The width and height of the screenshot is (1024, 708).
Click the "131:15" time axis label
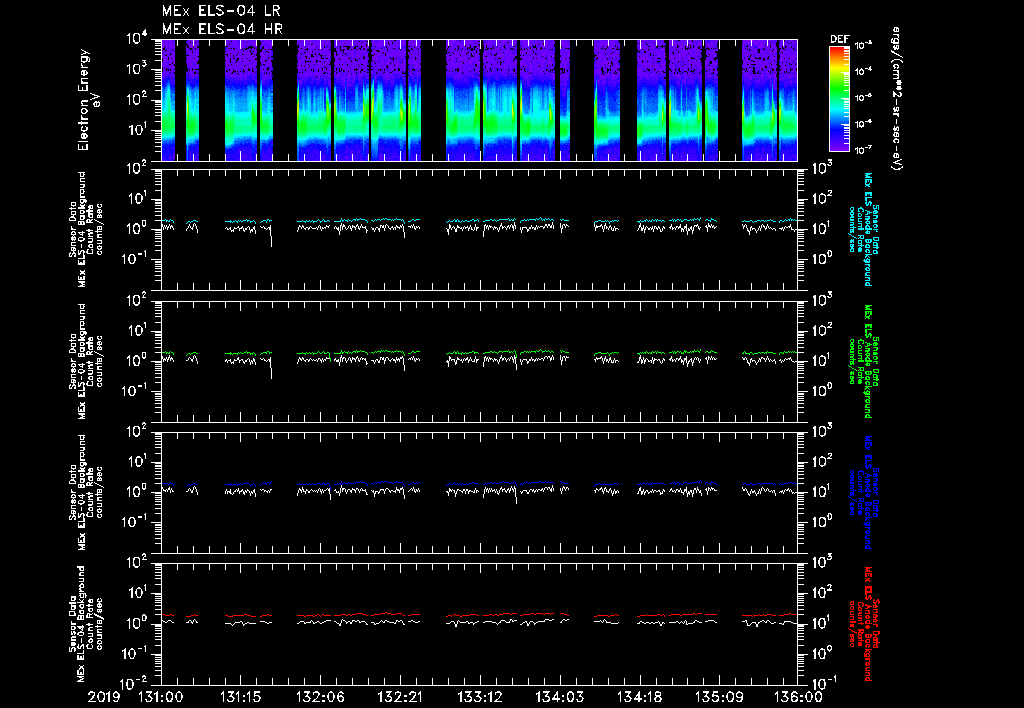coord(240,697)
